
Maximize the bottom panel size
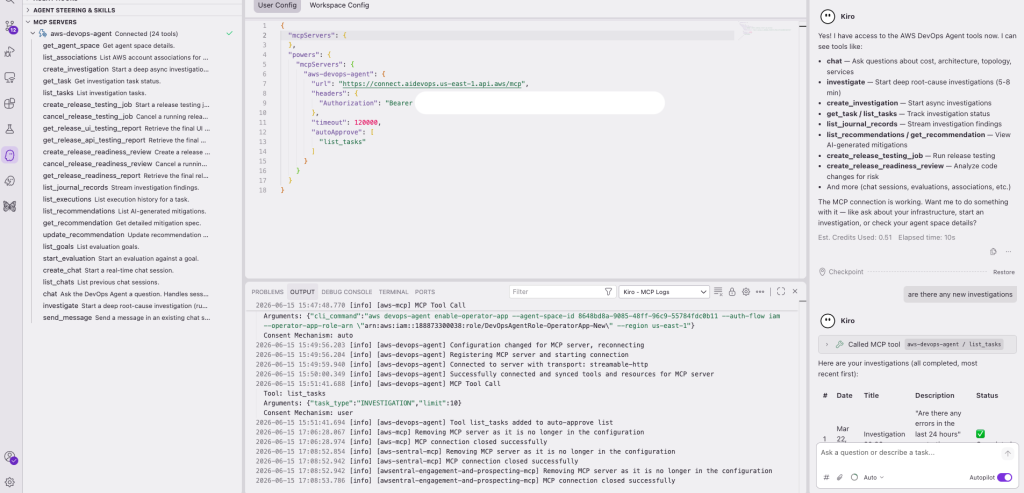[781, 292]
